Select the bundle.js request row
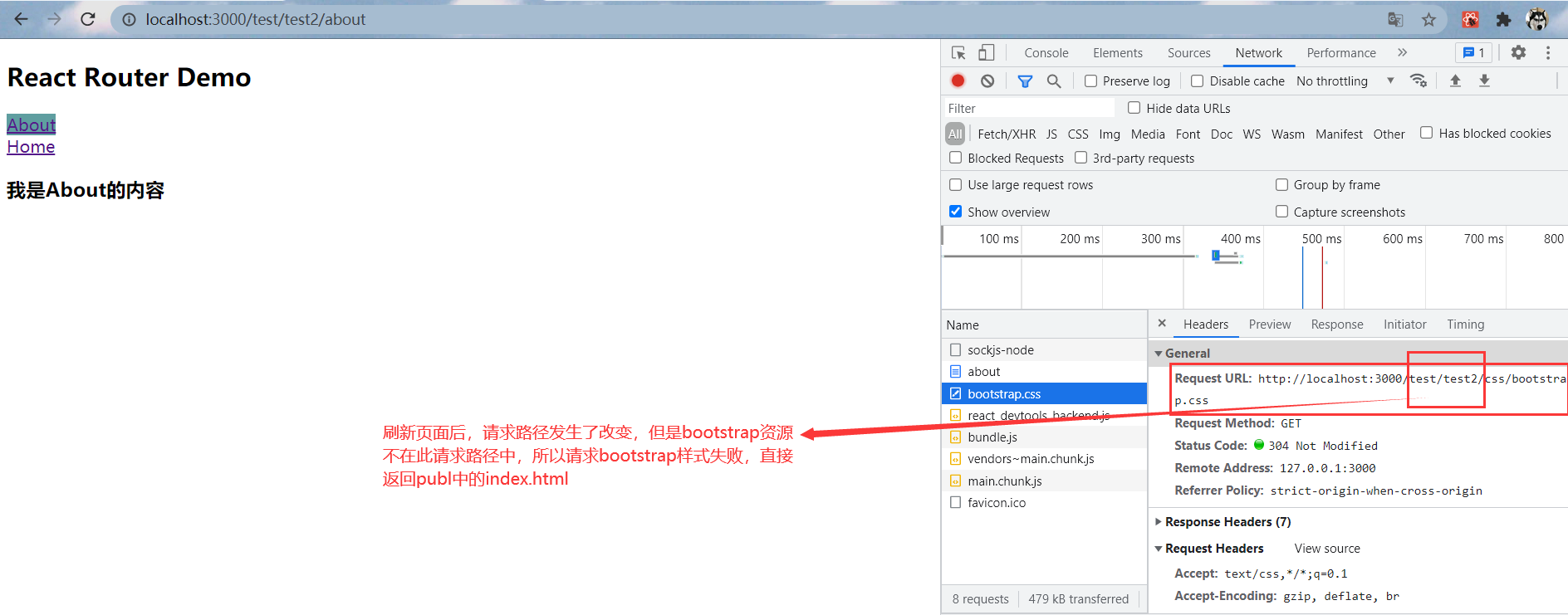The width and height of the screenshot is (1568, 615). [x=1045, y=437]
